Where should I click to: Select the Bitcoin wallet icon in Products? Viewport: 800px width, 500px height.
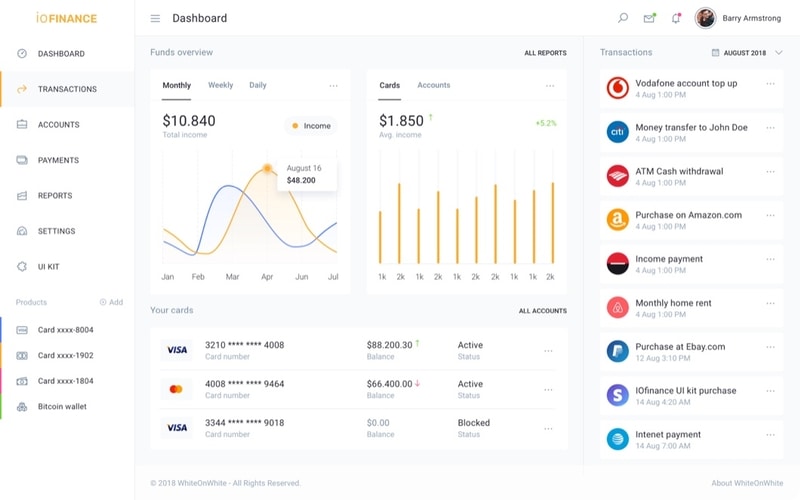22,407
